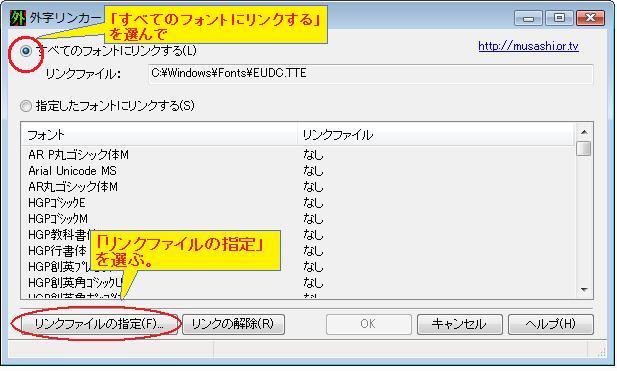Select the HGP教科書体 font row

pos(298,235)
